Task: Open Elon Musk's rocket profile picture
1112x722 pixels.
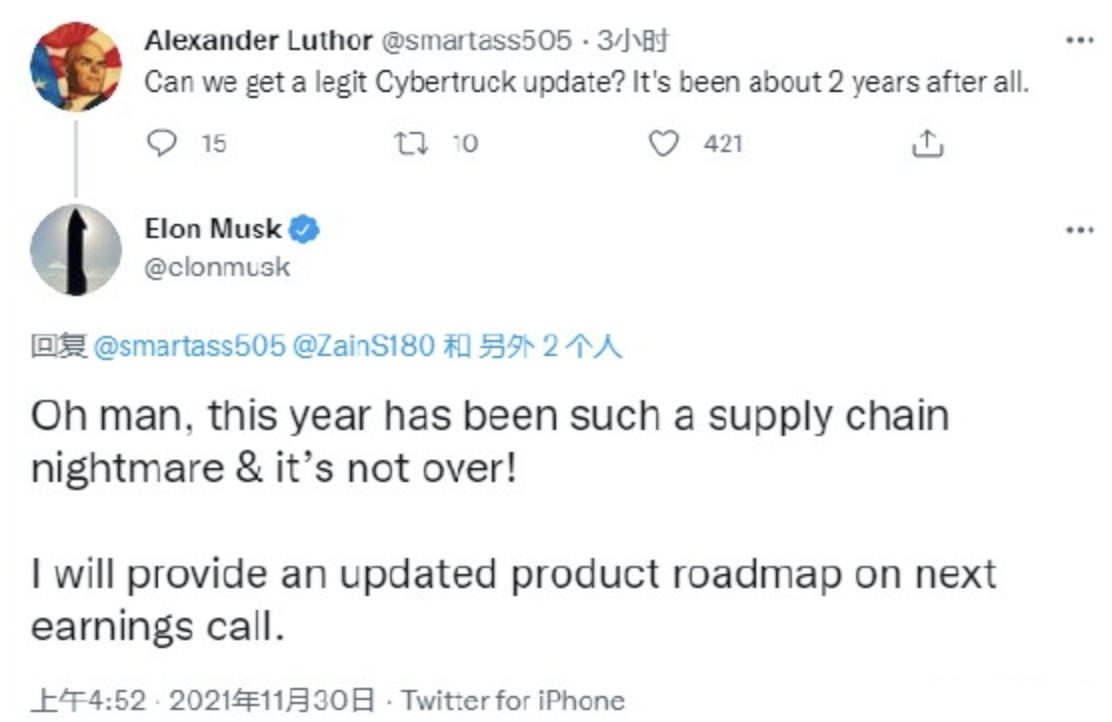Action: (x=76, y=250)
